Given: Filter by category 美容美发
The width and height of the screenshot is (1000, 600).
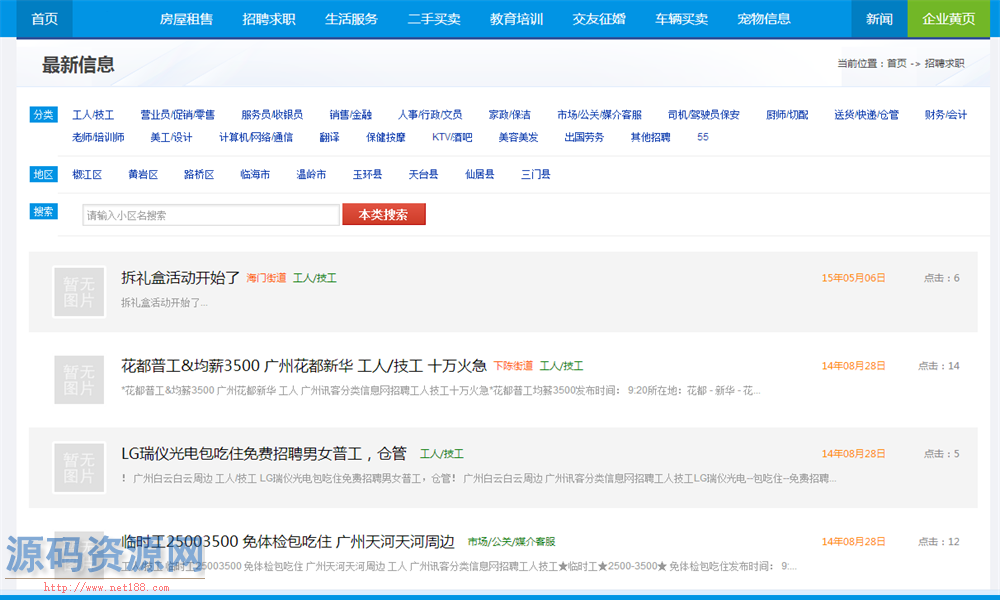Looking at the screenshot, I should click(518, 137).
